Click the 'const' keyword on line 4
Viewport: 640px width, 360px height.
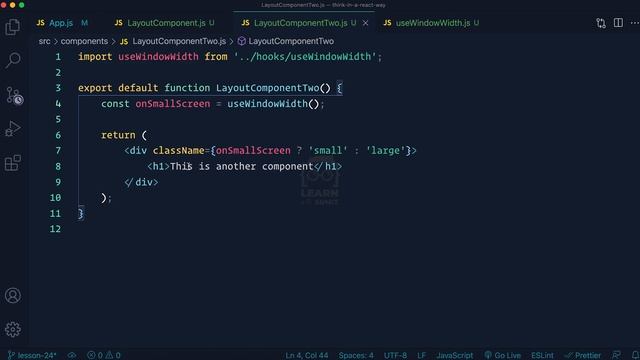115,104
